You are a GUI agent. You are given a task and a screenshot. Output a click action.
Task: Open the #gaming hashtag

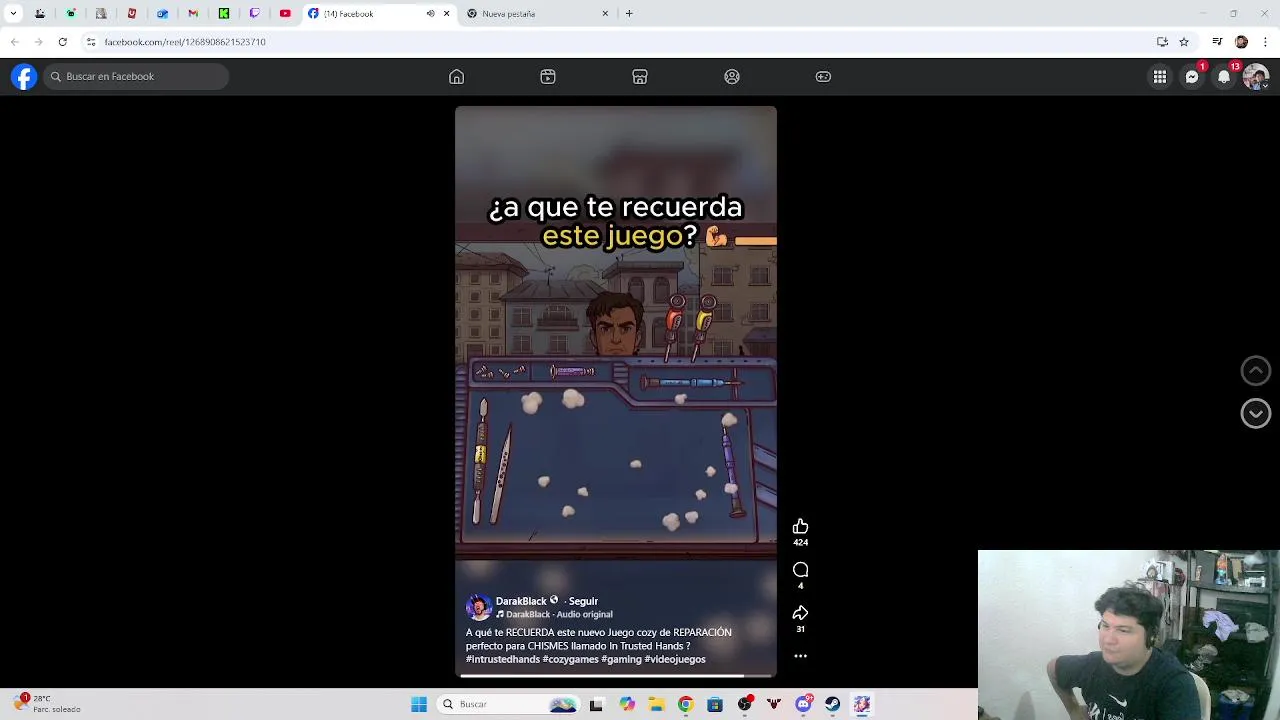[x=621, y=659]
